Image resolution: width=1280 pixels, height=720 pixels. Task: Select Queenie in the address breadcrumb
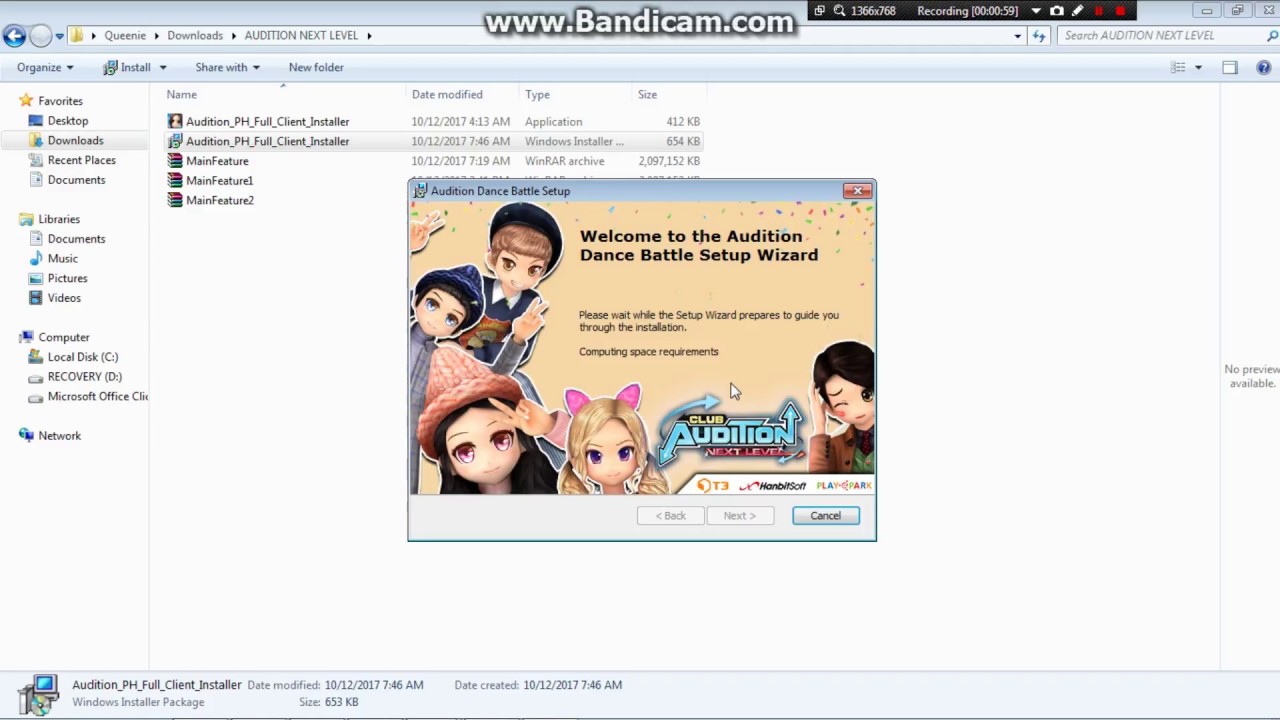pyautogui.click(x=125, y=35)
